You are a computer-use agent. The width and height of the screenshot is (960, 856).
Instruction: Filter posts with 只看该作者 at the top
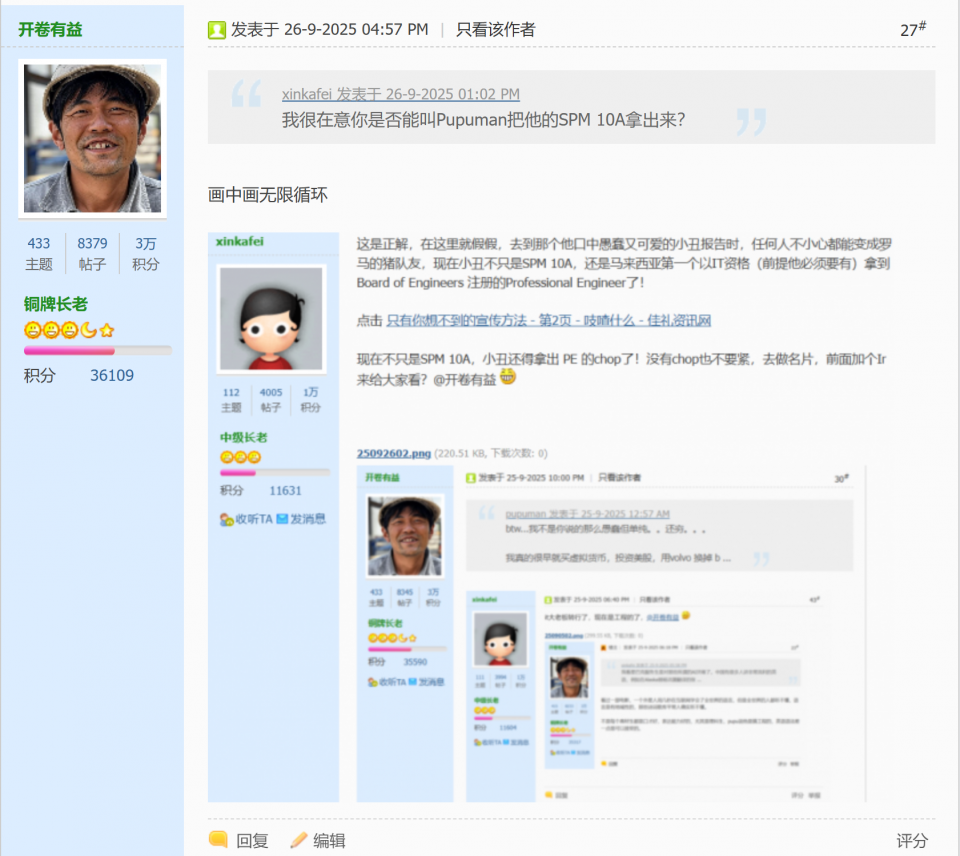pyautogui.click(x=495, y=30)
